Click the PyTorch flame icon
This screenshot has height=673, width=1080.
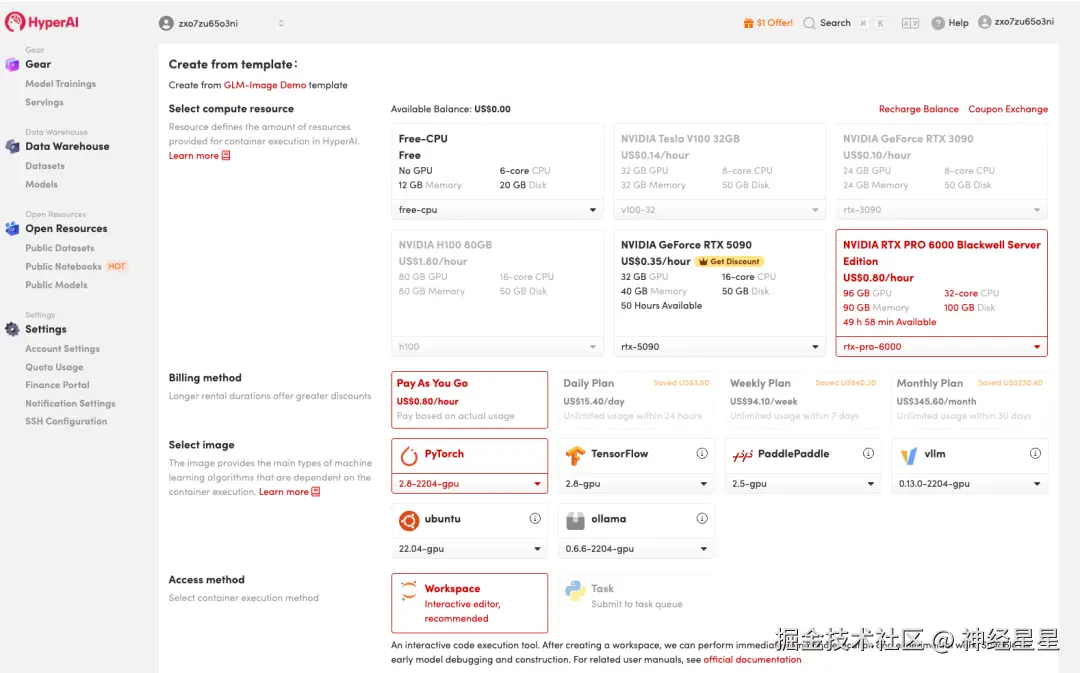click(x=409, y=455)
